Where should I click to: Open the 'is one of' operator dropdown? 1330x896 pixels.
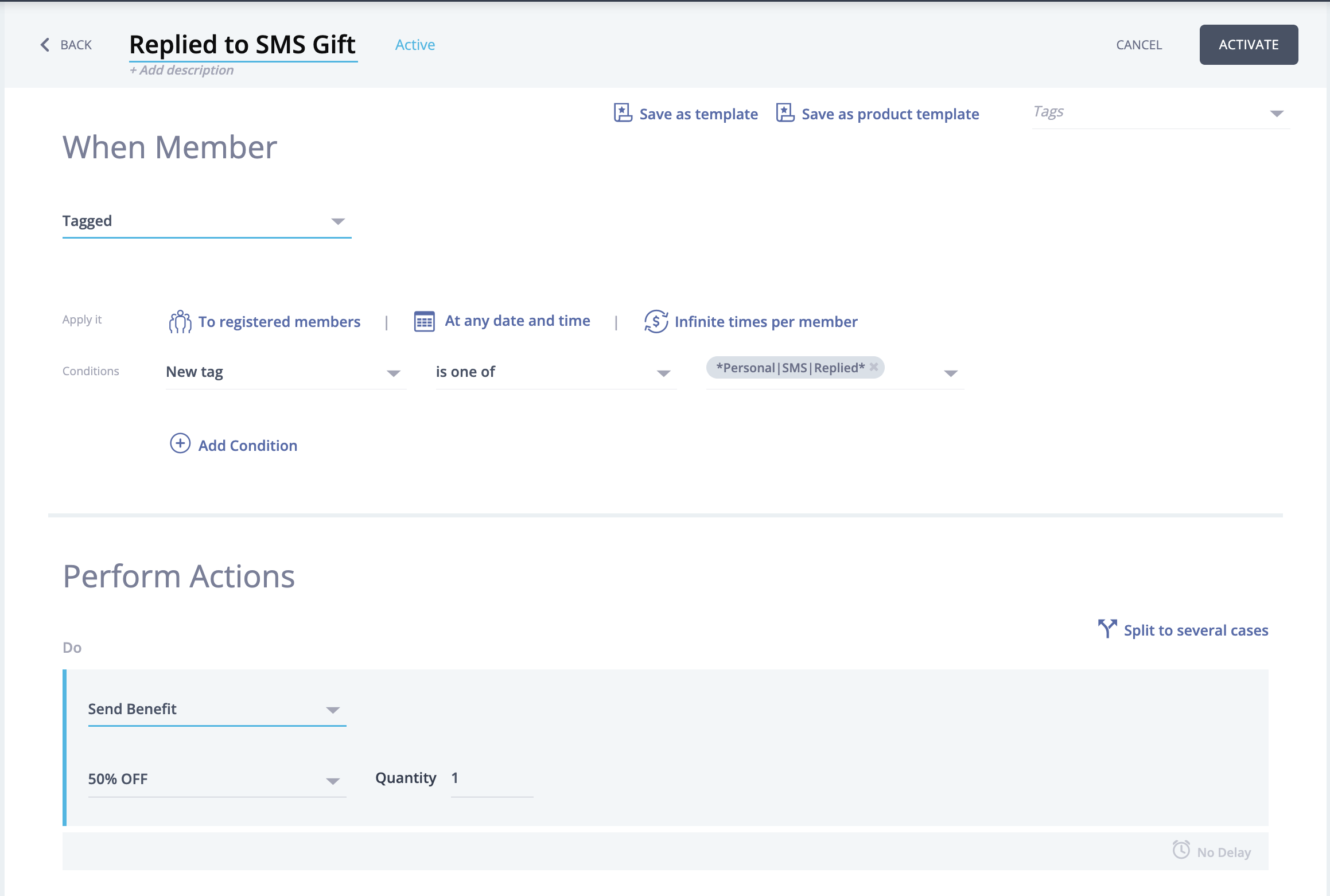pos(663,373)
